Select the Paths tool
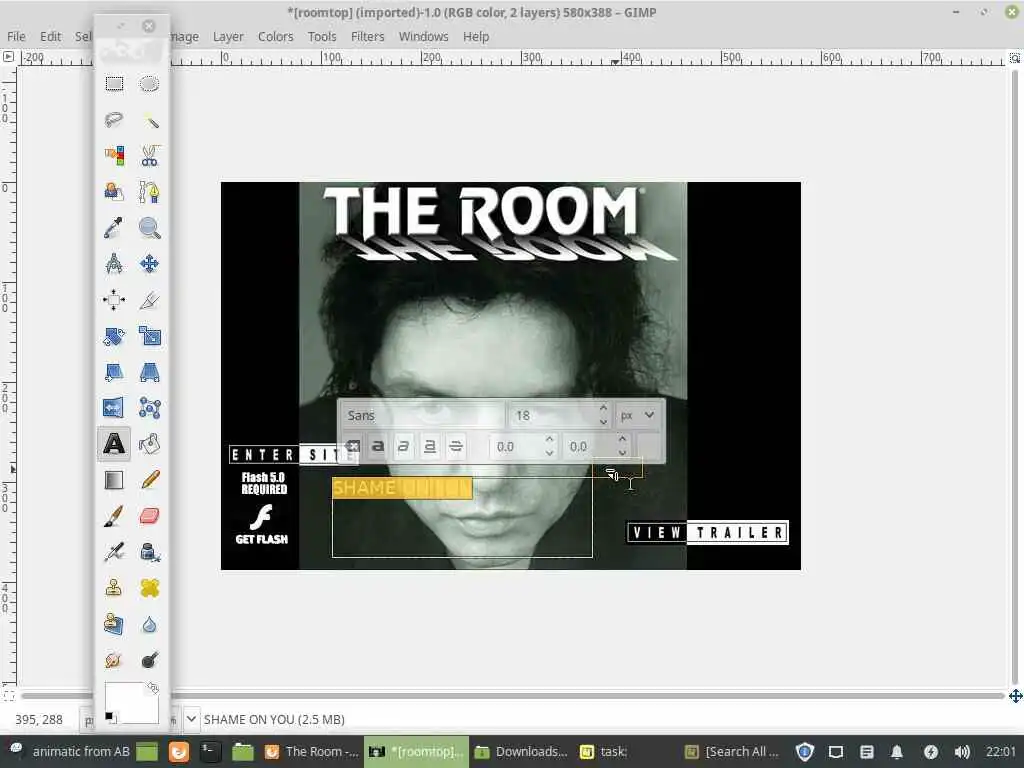Image resolution: width=1024 pixels, height=768 pixels. click(150, 192)
